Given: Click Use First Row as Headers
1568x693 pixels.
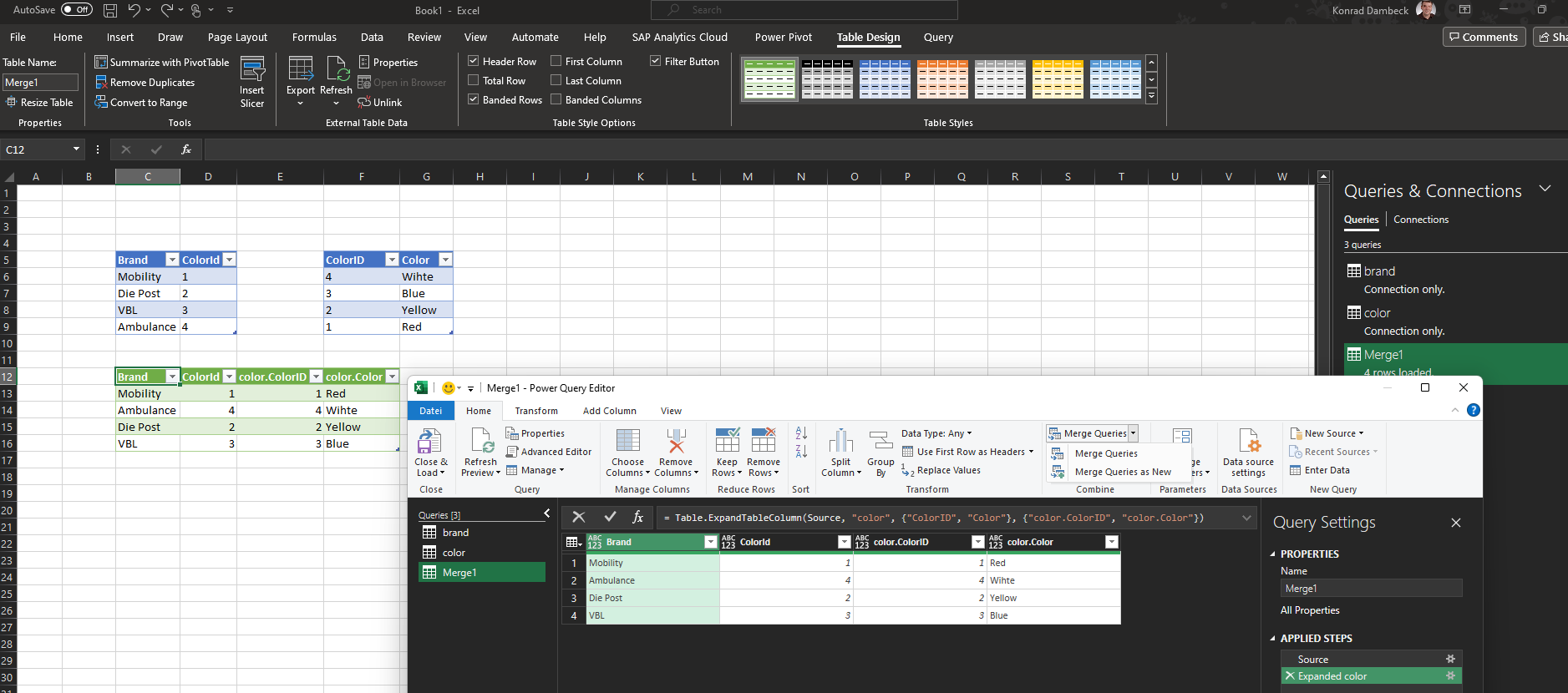Looking at the screenshot, I should click(x=967, y=452).
